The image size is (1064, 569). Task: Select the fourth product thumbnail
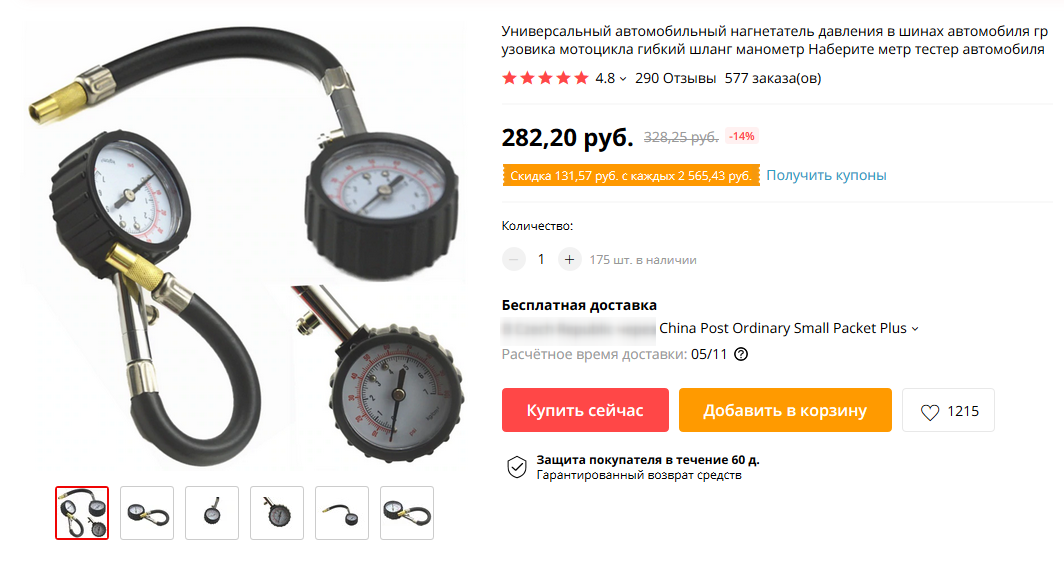pos(277,513)
